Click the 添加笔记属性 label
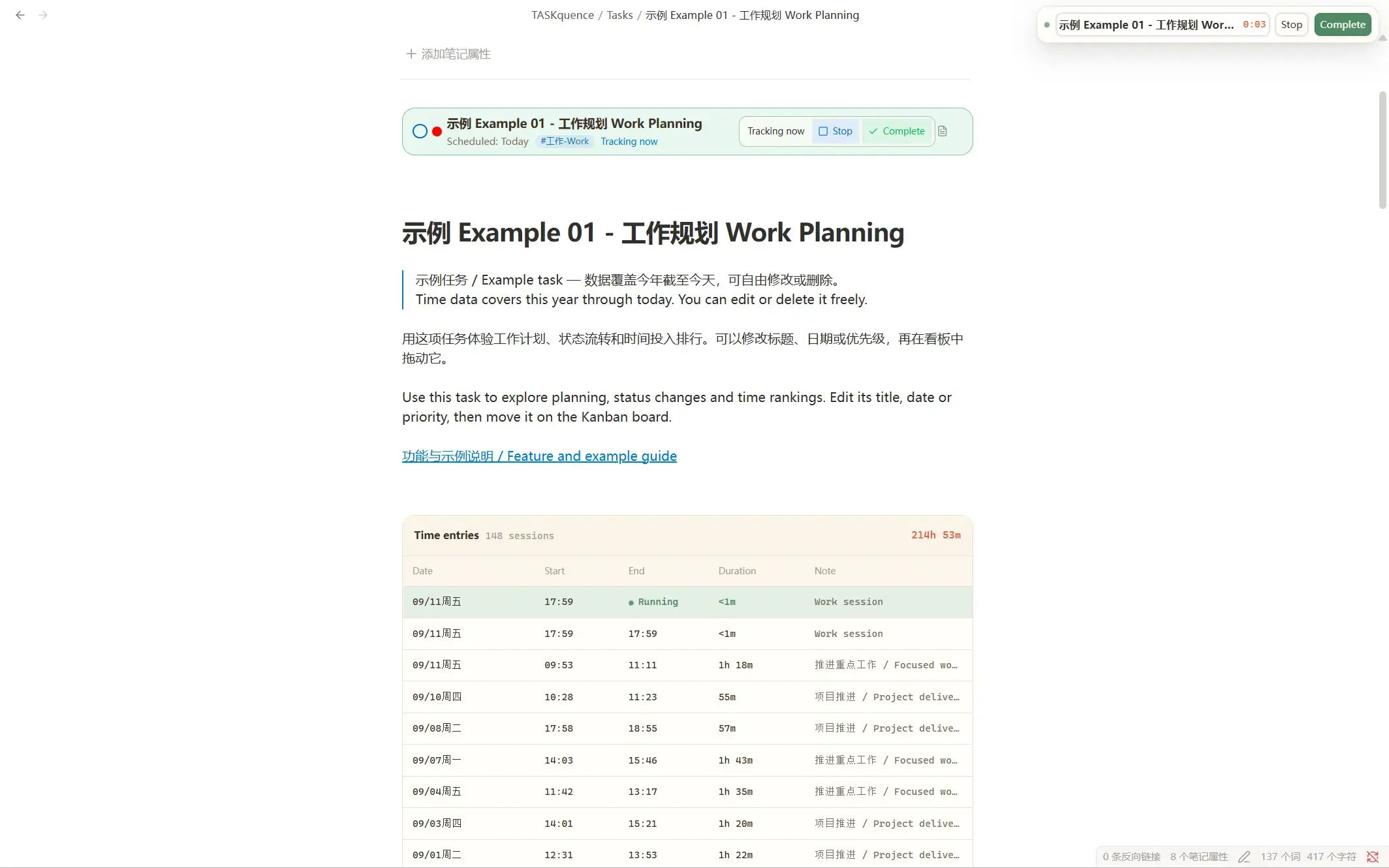 click(456, 54)
